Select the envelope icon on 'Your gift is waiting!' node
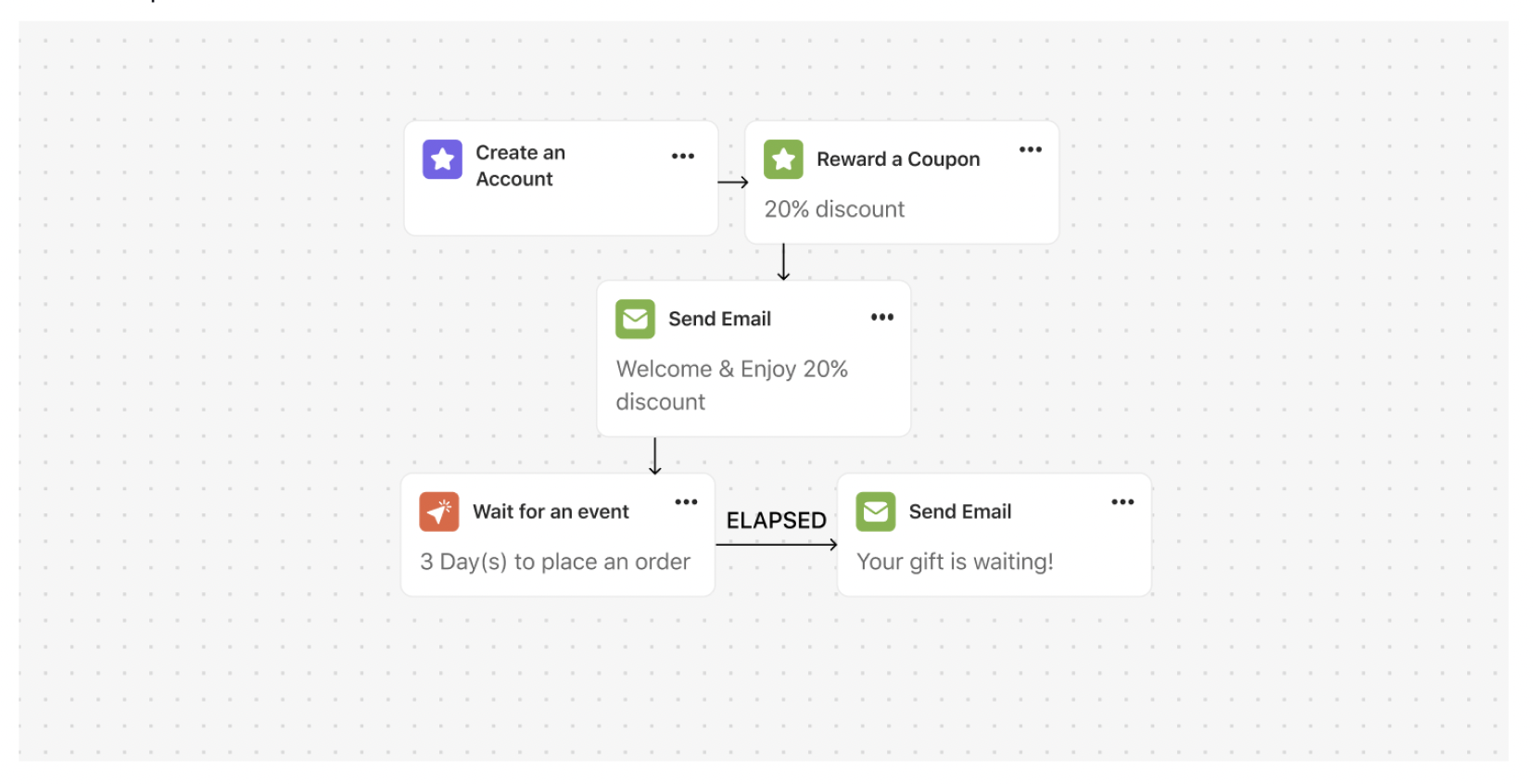Viewport: 1533px width, 784px height. [x=876, y=511]
